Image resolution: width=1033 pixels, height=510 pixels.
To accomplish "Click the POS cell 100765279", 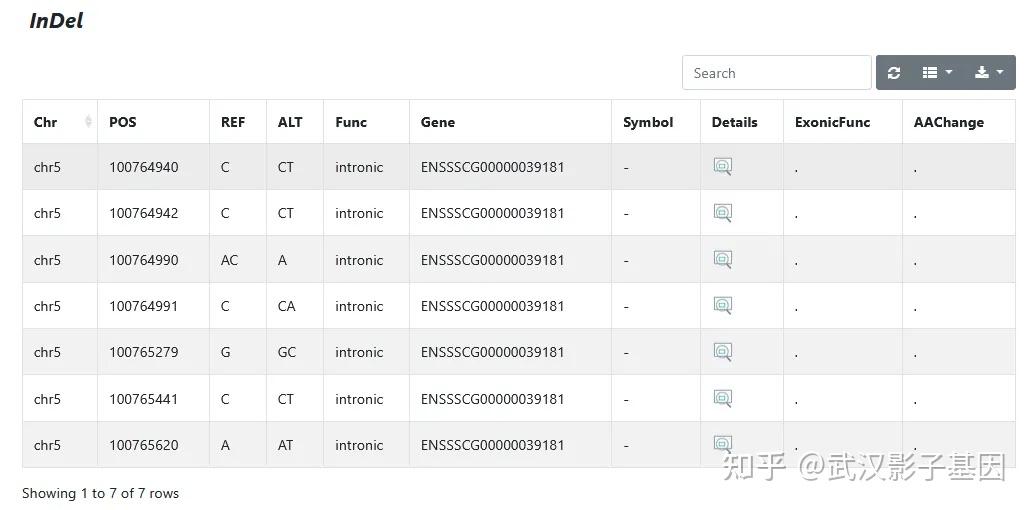I will 144,352.
